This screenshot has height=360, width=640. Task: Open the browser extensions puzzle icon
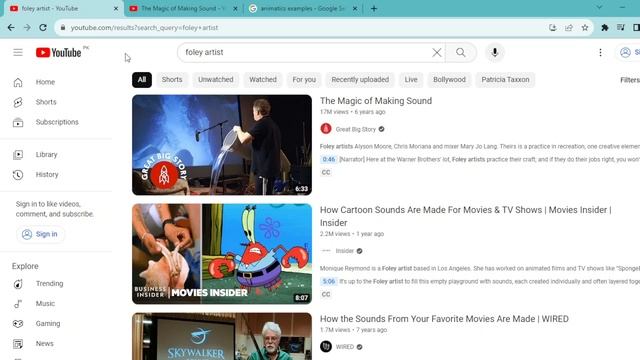pyautogui.click(x=604, y=28)
